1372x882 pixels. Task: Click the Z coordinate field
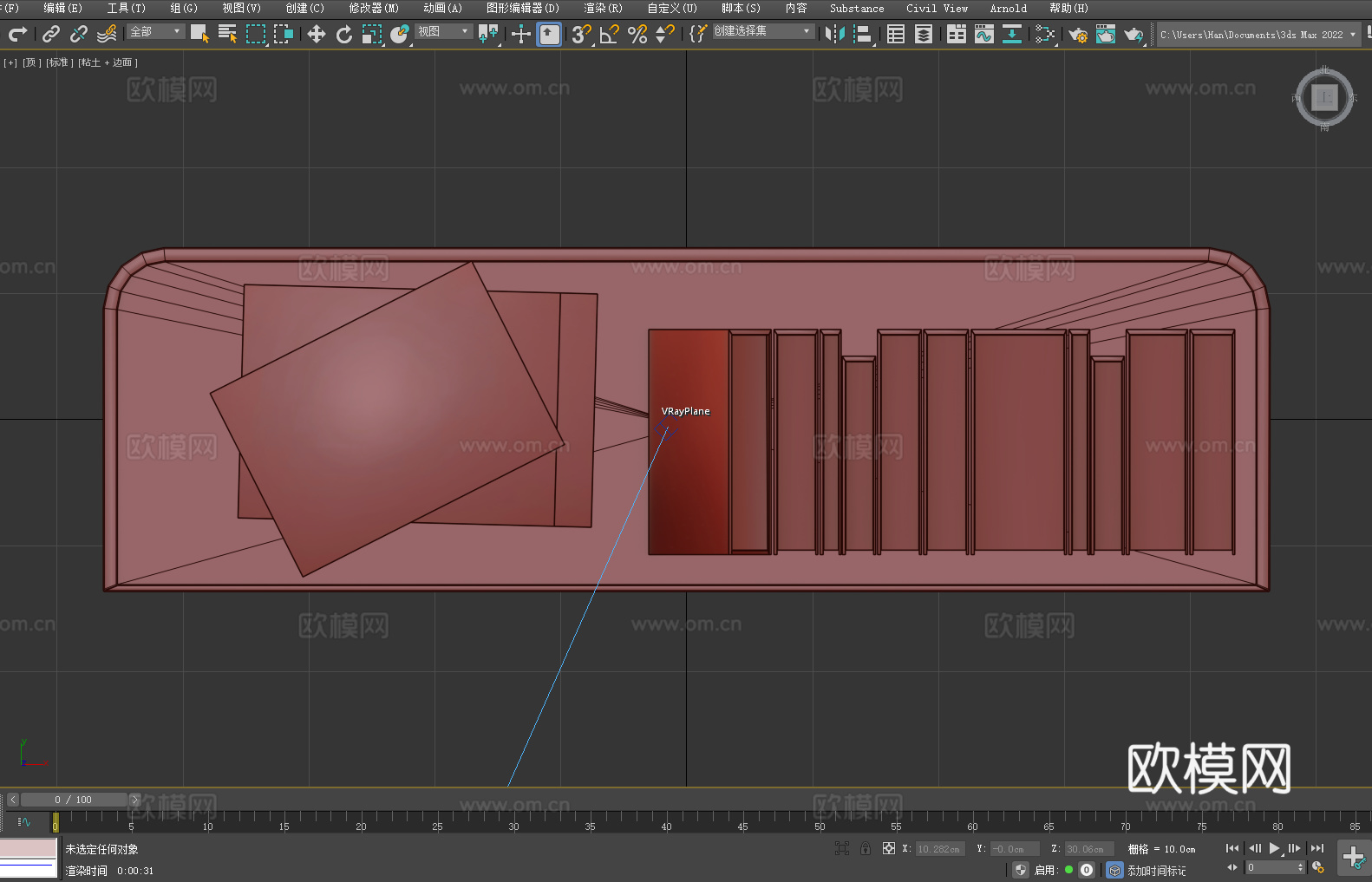pos(1088,849)
